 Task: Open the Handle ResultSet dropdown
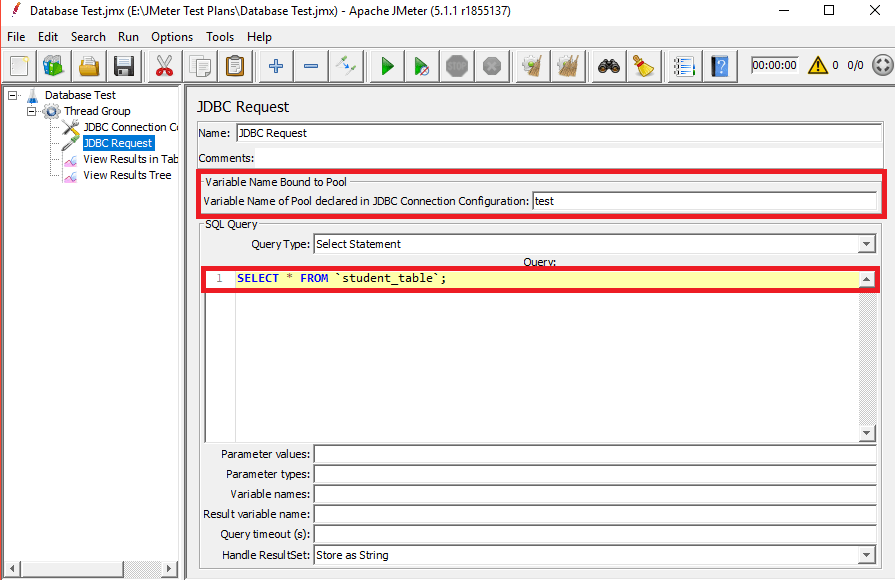[866, 555]
